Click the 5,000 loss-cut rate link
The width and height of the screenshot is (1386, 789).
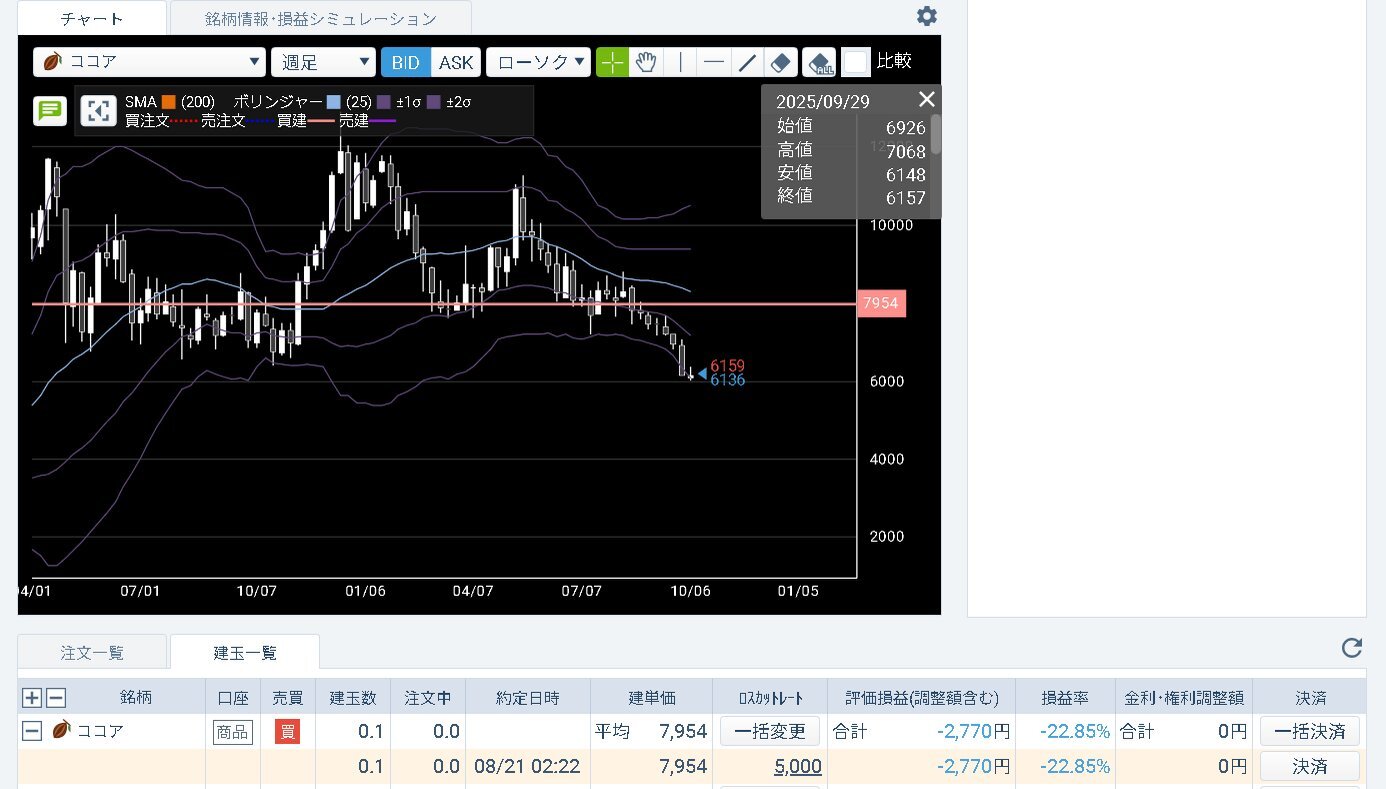797,767
